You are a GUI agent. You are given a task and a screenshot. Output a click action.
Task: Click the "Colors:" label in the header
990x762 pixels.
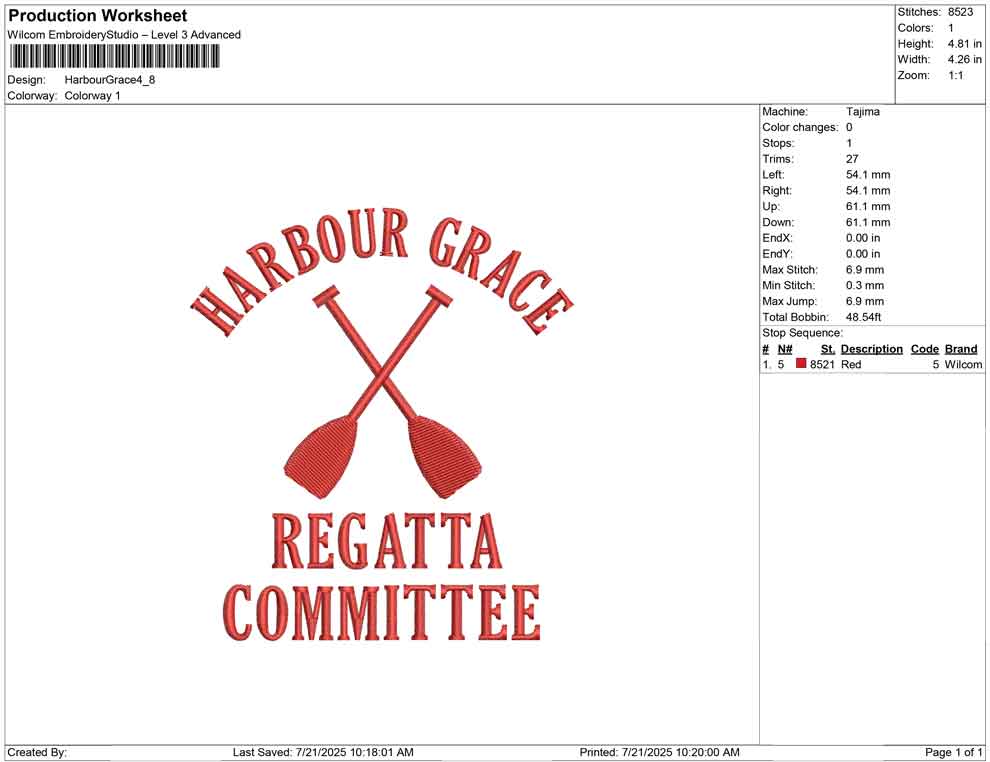coord(915,28)
